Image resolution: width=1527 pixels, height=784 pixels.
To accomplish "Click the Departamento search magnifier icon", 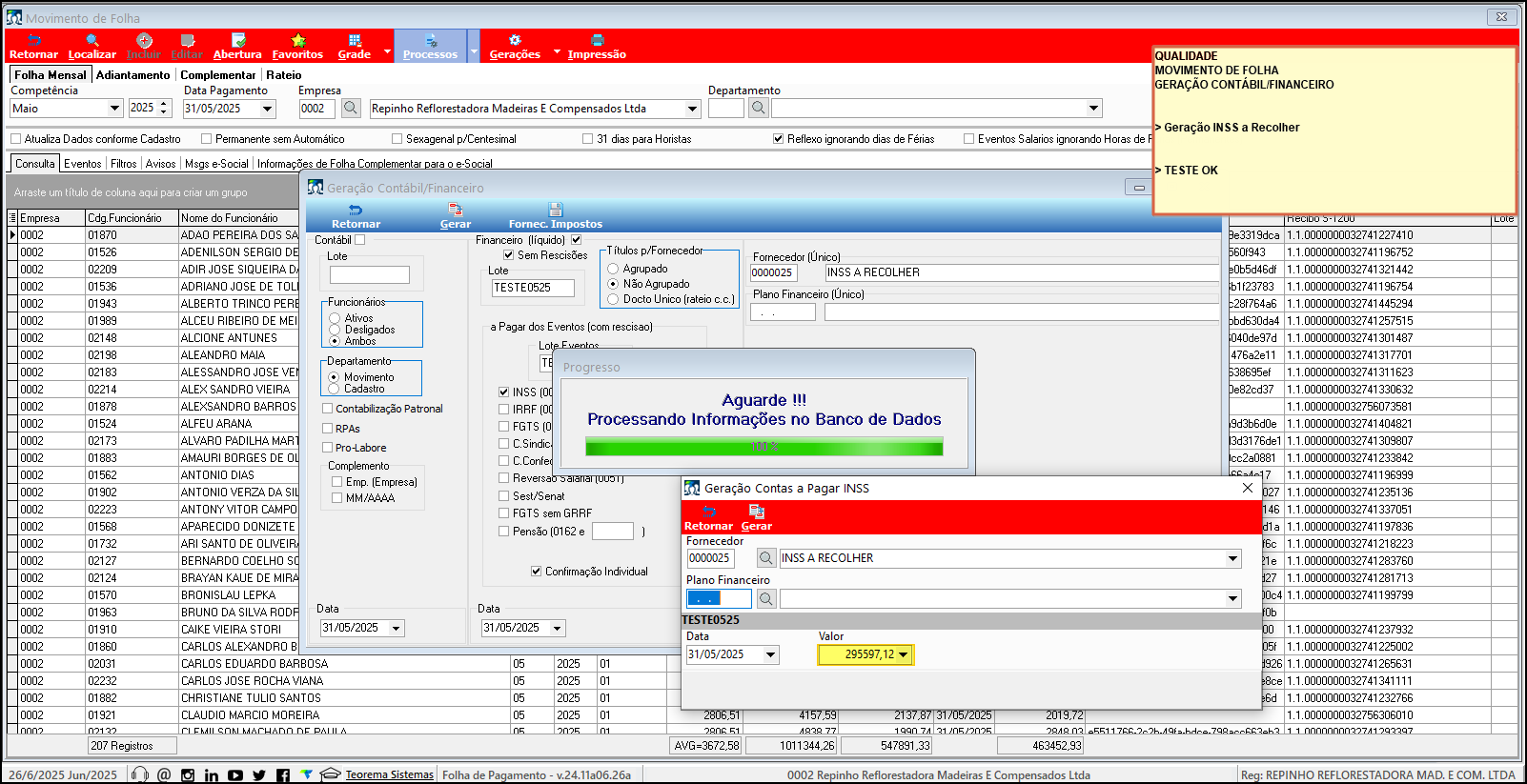I will click(758, 108).
